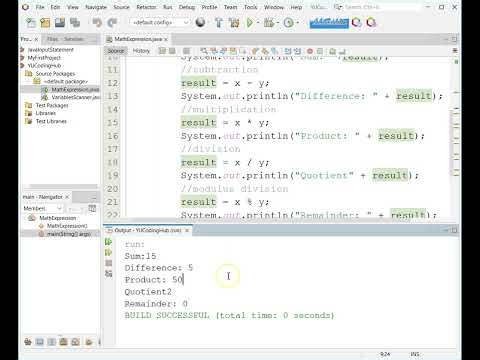Click the Open Project toolbar icon
The height and width of the screenshot is (360, 480).
point(60,23)
